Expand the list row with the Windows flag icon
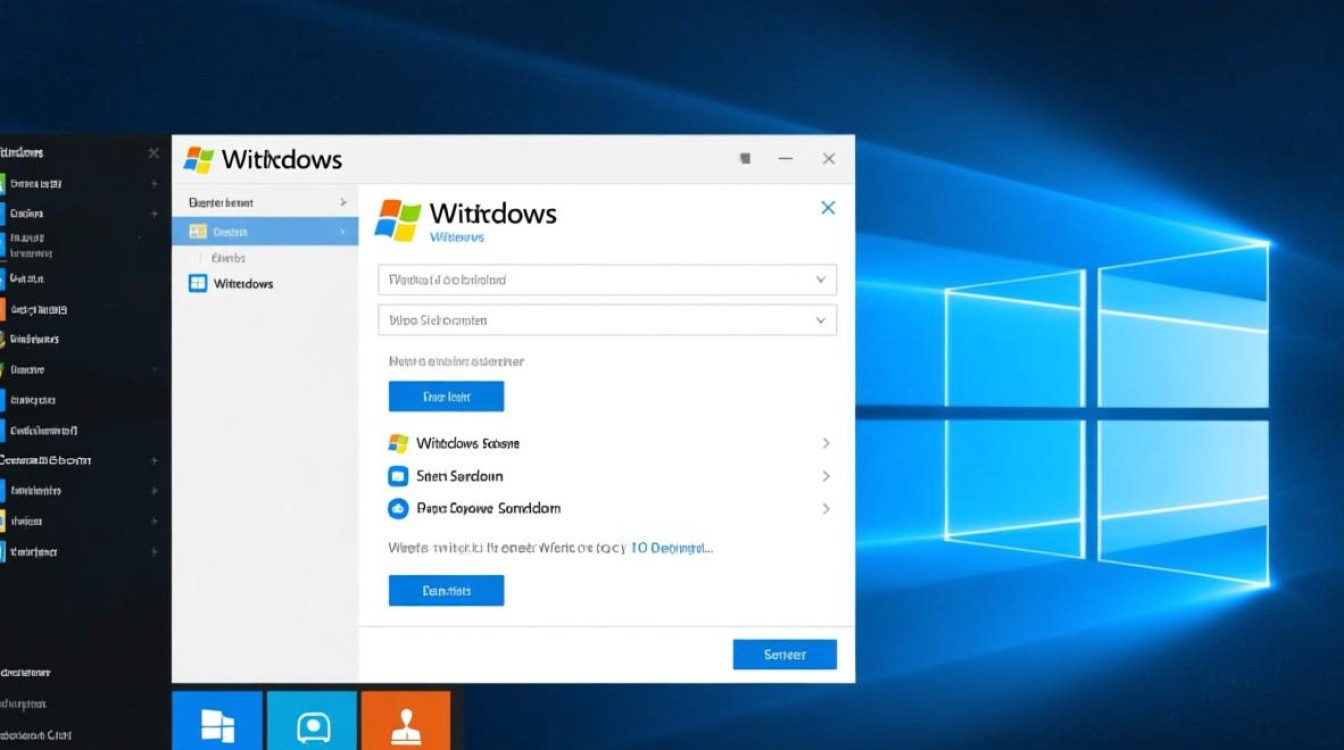The width and height of the screenshot is (1344, 750). (826, 443)
